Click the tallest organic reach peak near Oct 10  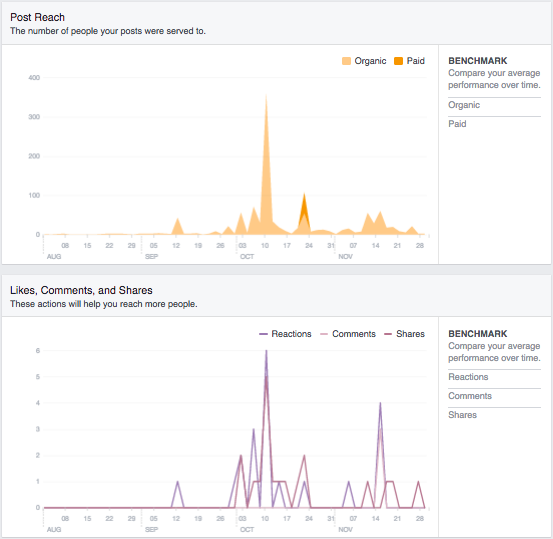click(x=266, y=96)
